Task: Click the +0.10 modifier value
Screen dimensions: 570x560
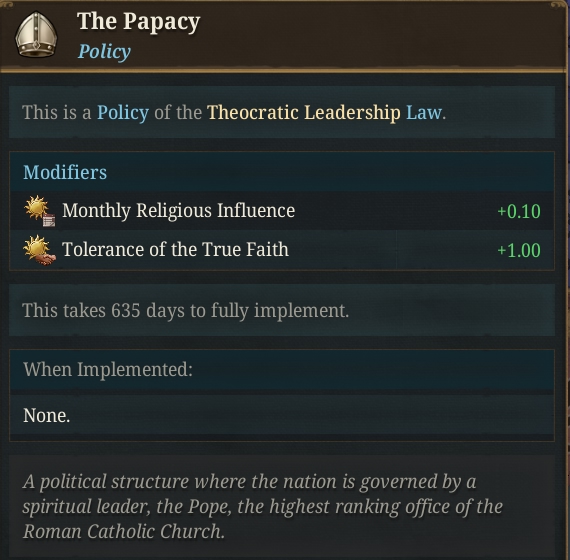Action: click(x=519, y=211)
